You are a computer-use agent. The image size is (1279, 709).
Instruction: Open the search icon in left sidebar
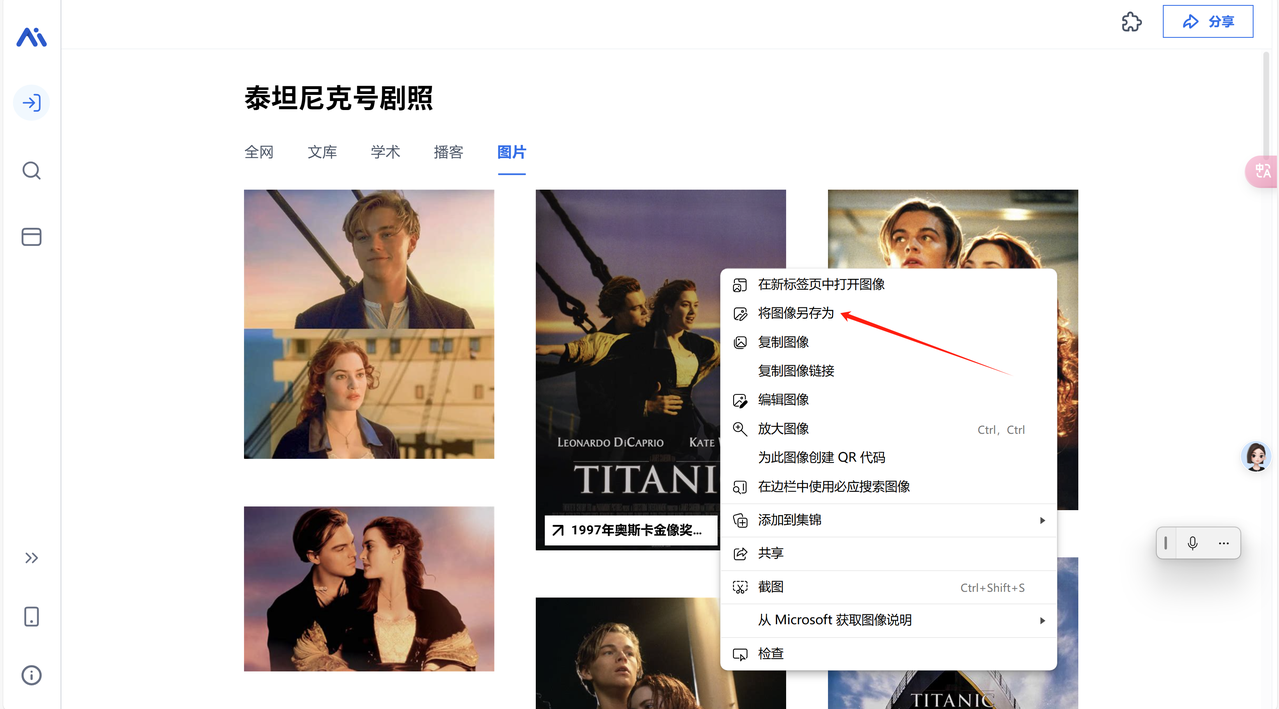pos(32,171)
